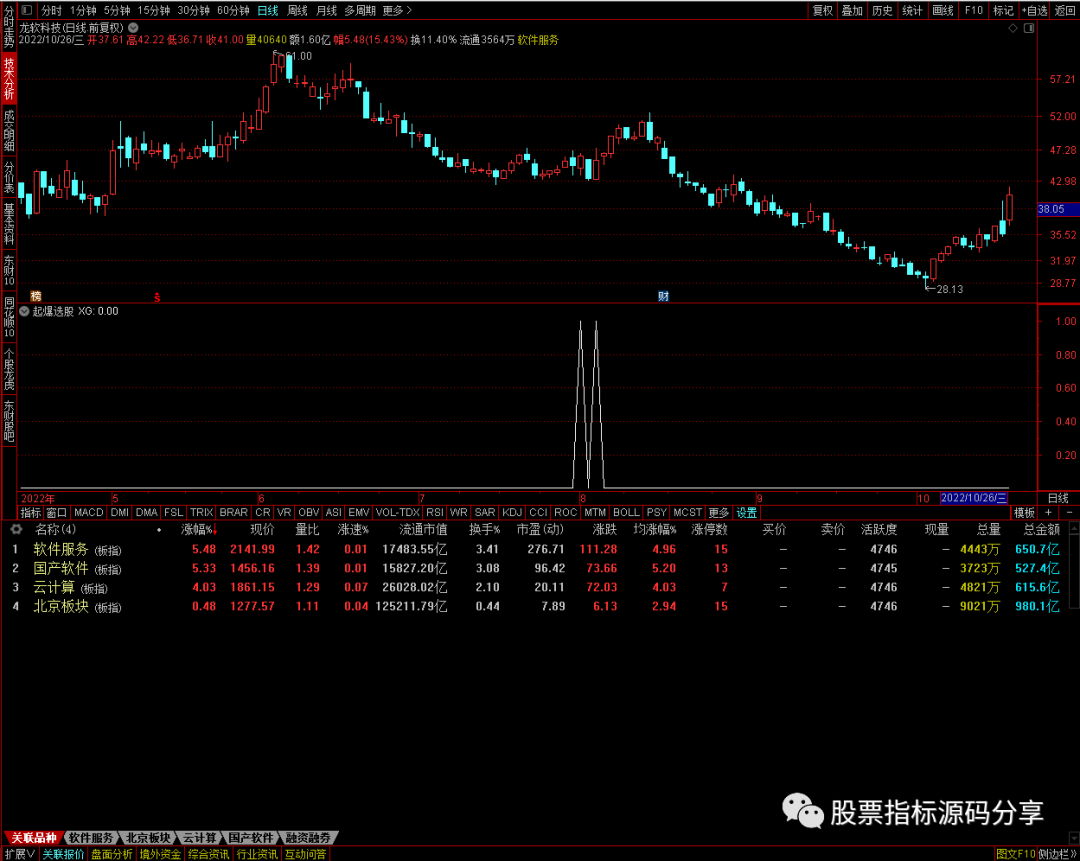Expand the 更多 periods dropdown
1080x861 pixels.
396,10
